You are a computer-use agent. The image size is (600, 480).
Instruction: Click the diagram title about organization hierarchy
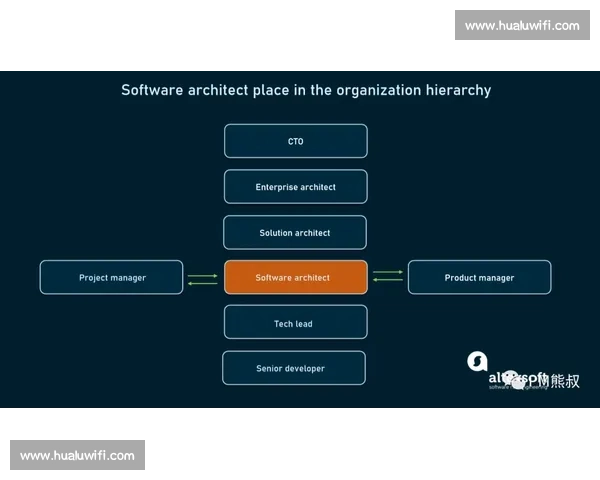click(x=306, y=90)
